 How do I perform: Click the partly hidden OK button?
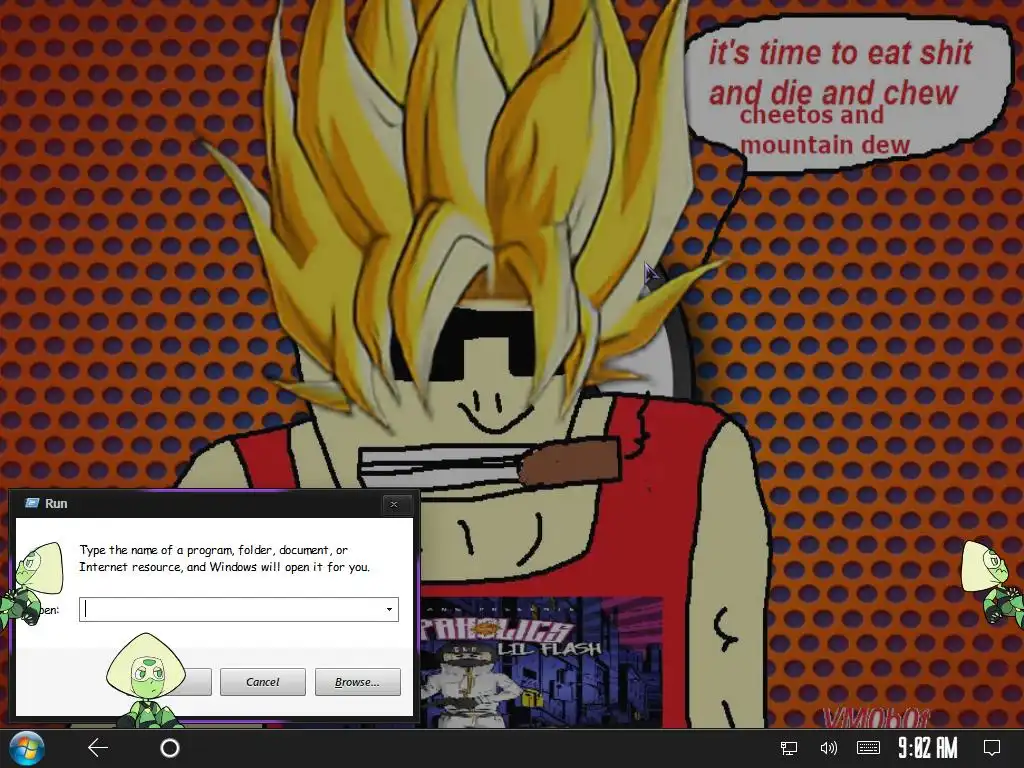click(x=197, y=682)
